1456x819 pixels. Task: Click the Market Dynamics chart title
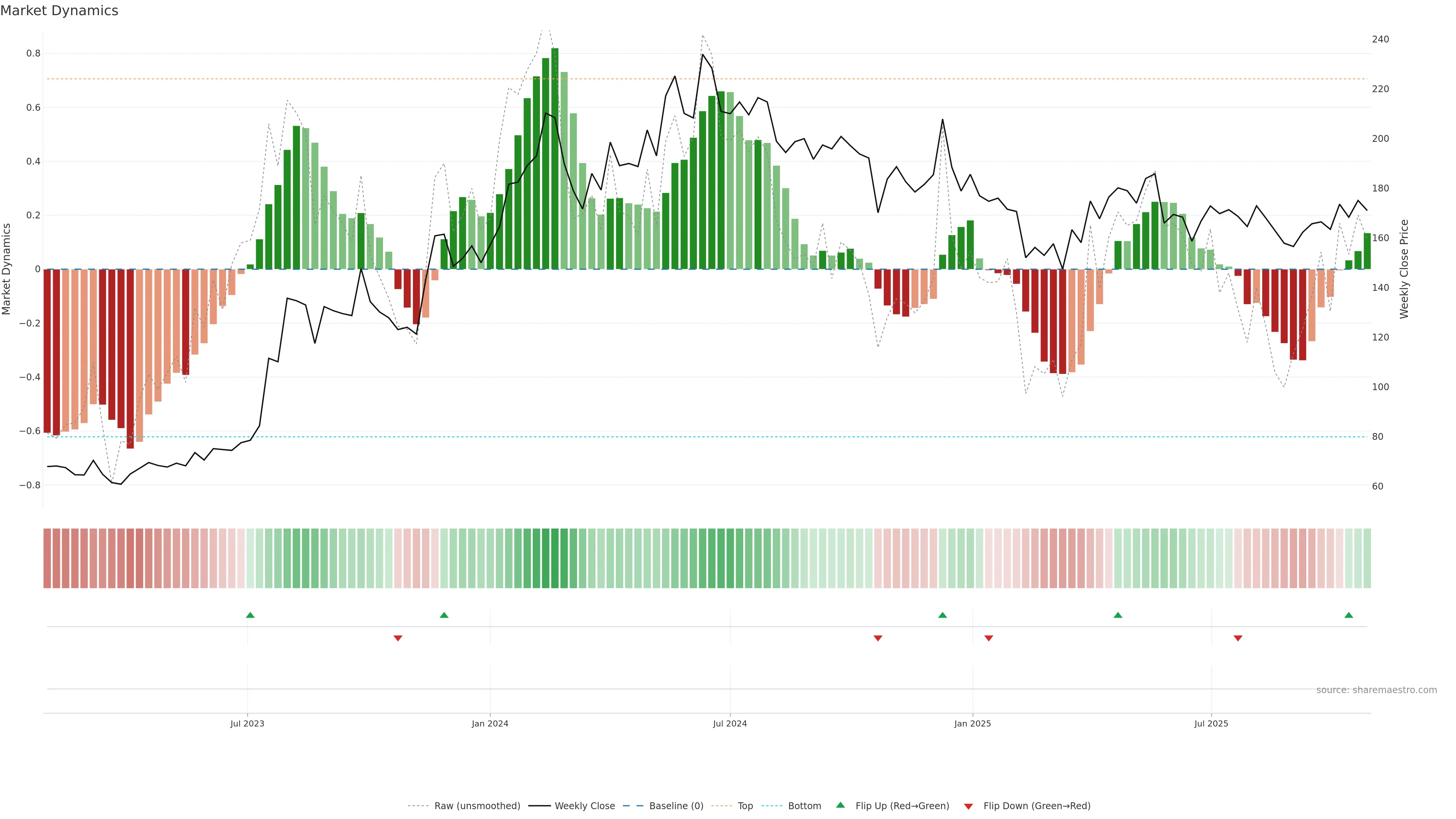[60, 11]
